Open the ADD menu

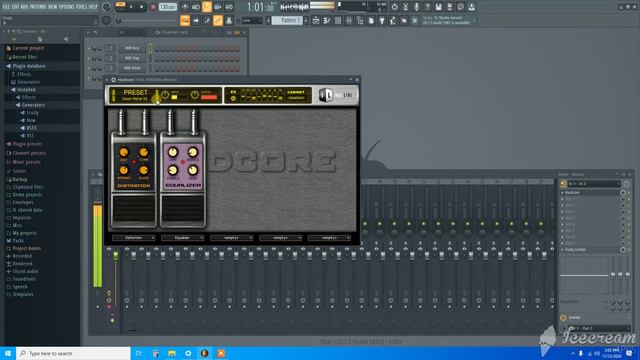coord(24,7)
